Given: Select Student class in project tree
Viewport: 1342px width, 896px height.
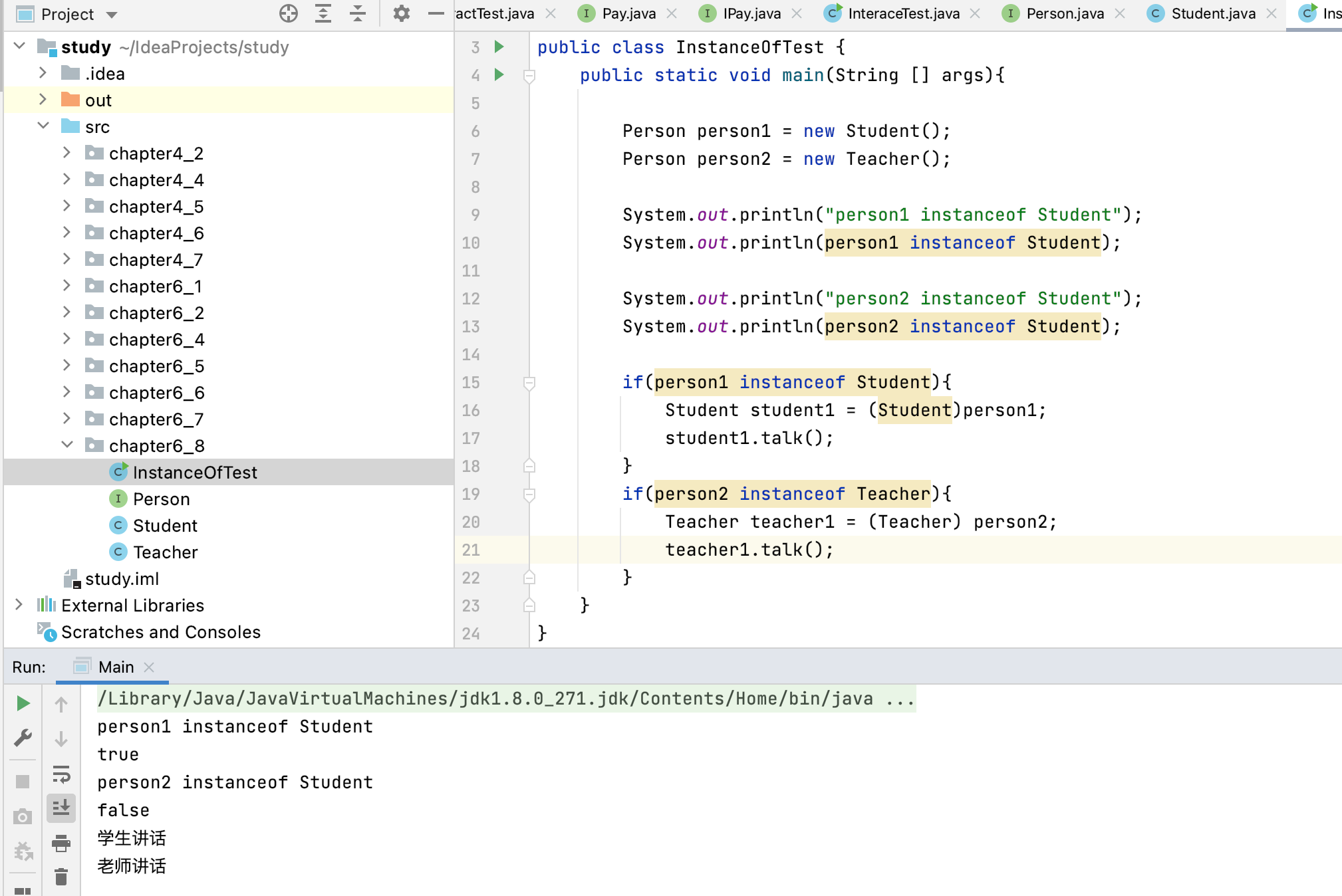Looking at the screenshot, I should click(229, 525).
